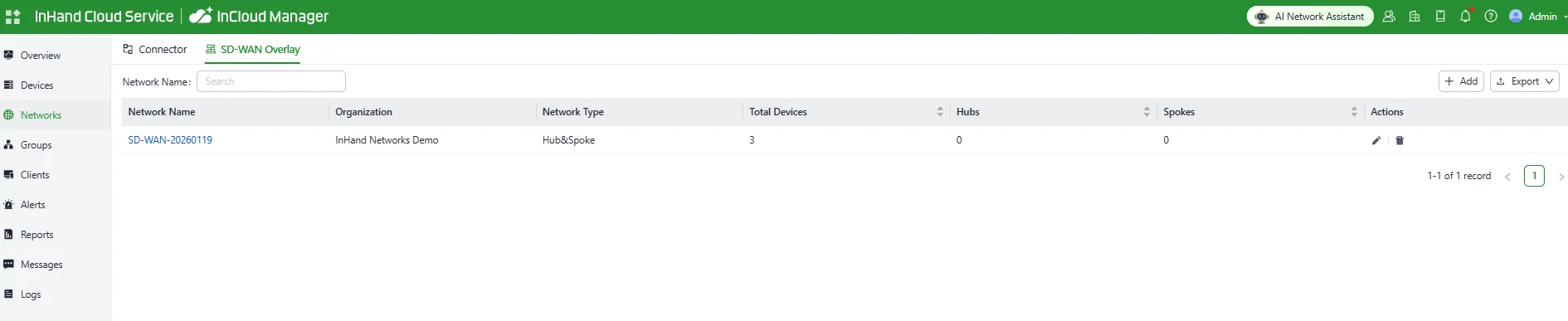This screenshot has height=321, width=1568.
Task: Go to previous page arrow
Action: 1507,177
